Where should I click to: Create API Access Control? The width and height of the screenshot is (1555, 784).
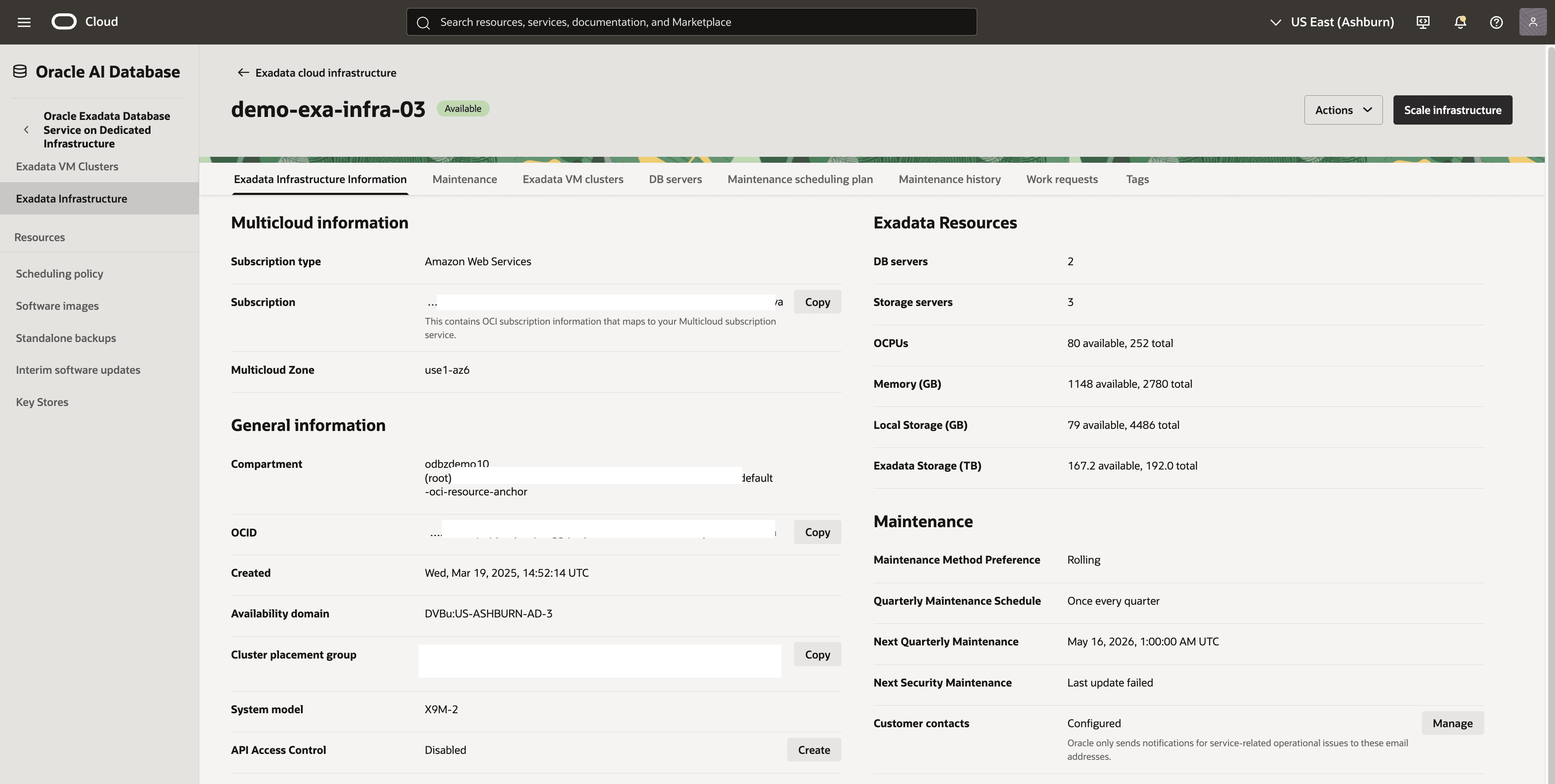[814, 750]
